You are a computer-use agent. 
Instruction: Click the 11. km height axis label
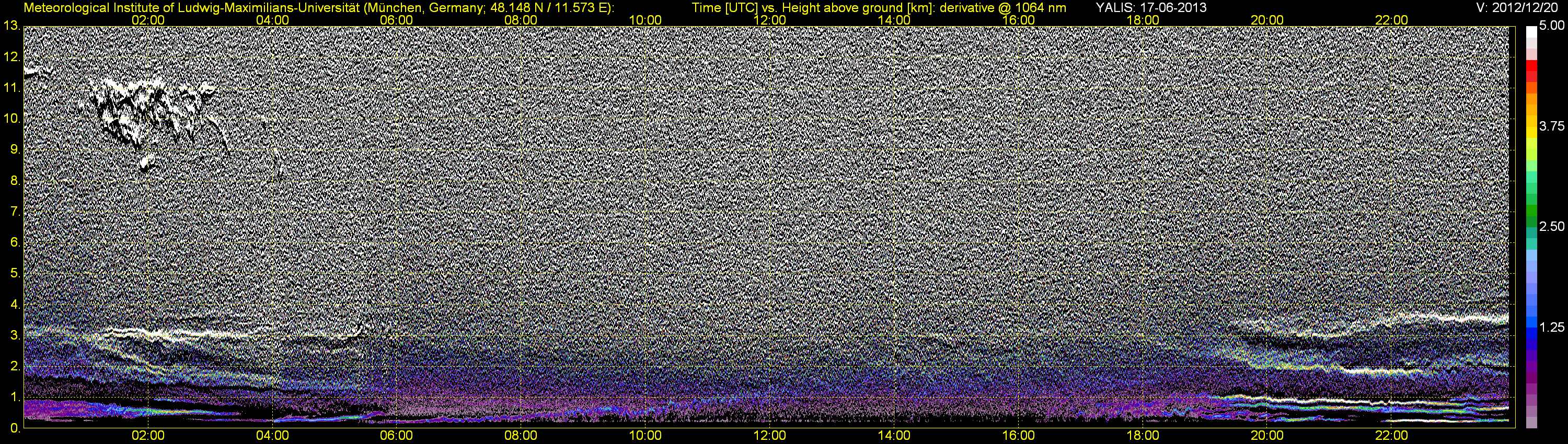click(11, 88)
